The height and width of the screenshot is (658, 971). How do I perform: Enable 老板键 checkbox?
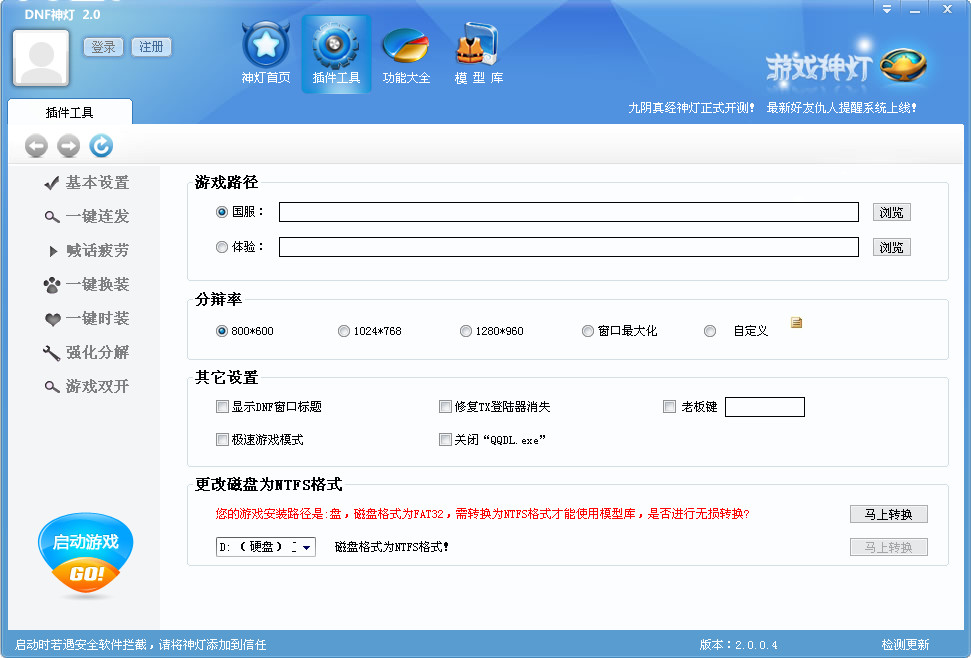point(669,407)
